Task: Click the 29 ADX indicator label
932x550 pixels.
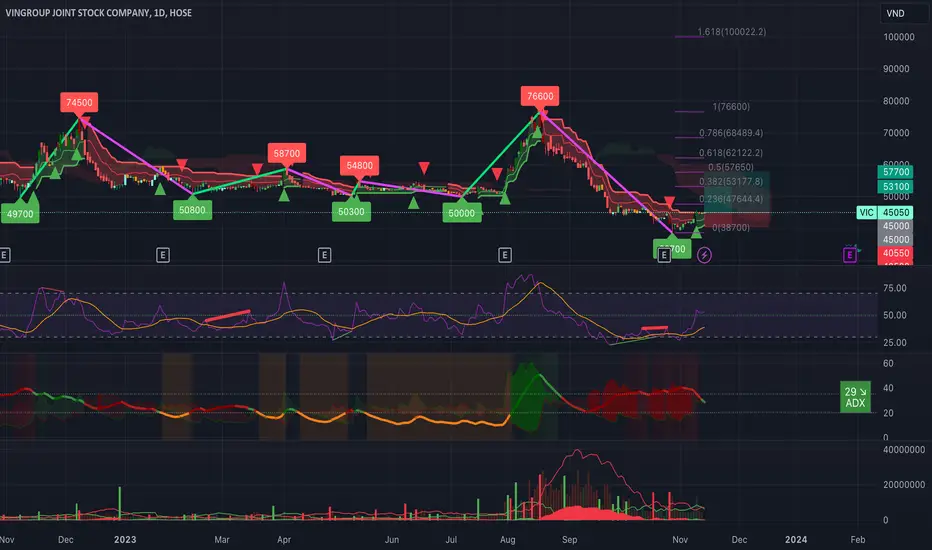Action: click(x=855, y=397)
